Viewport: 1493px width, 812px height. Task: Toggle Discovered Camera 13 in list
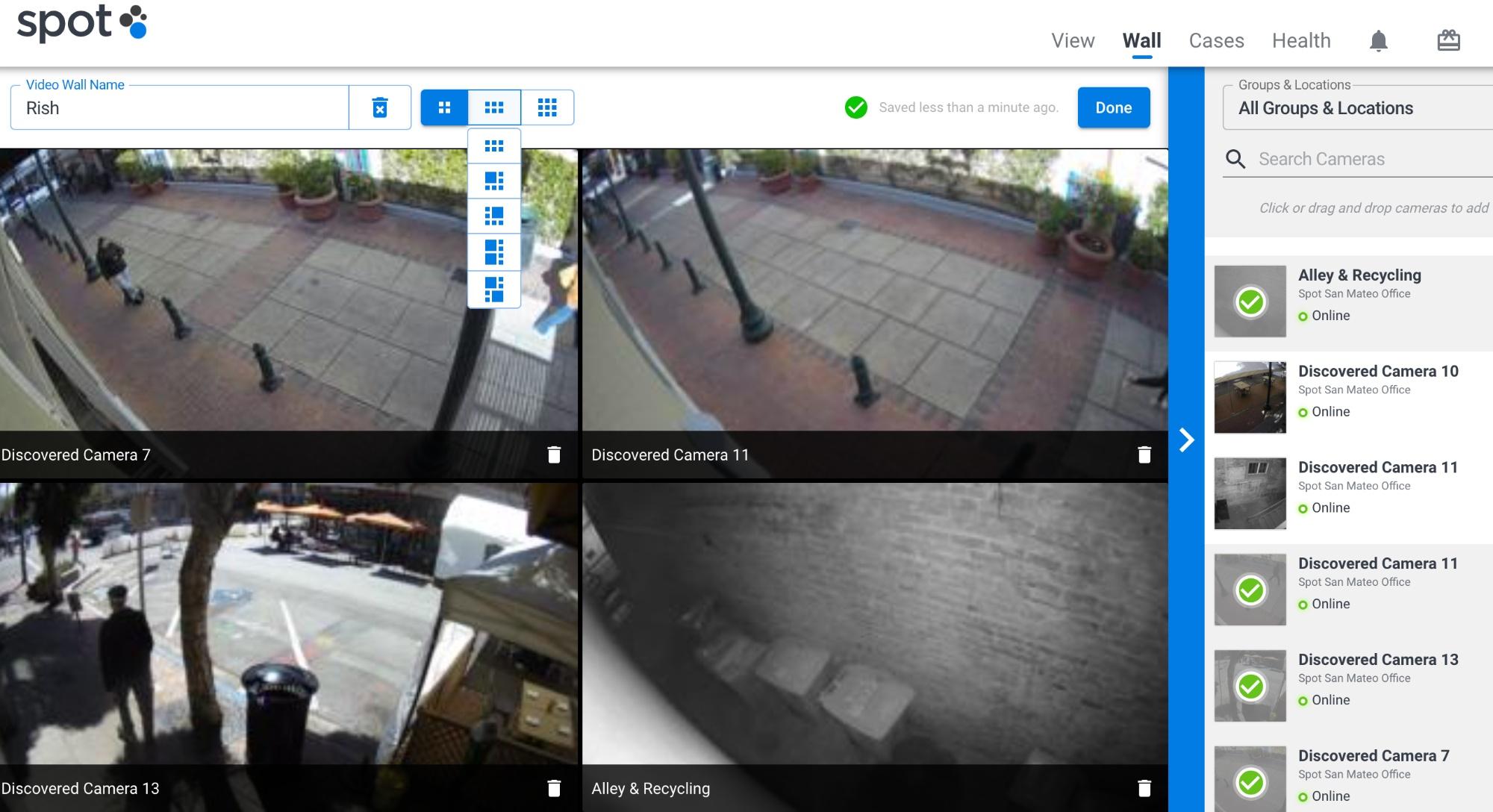coord(1250,686)
